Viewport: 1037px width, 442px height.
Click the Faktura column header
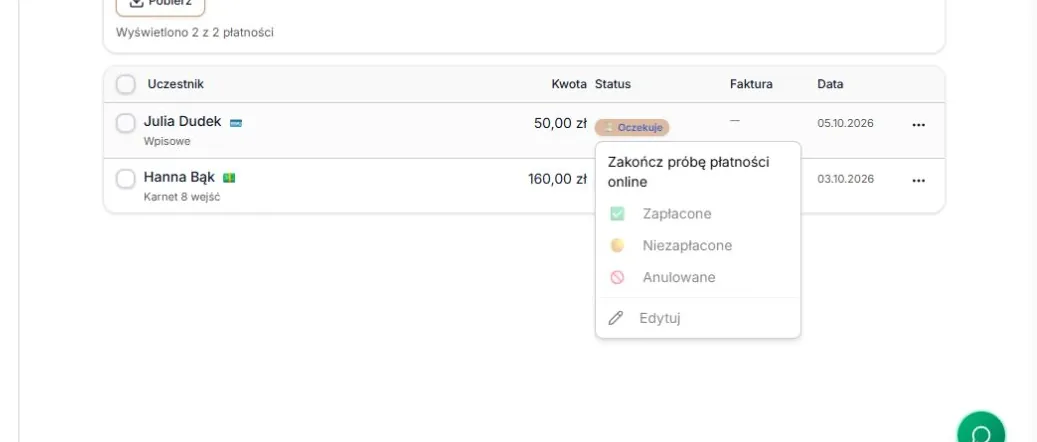pos(751,84)
